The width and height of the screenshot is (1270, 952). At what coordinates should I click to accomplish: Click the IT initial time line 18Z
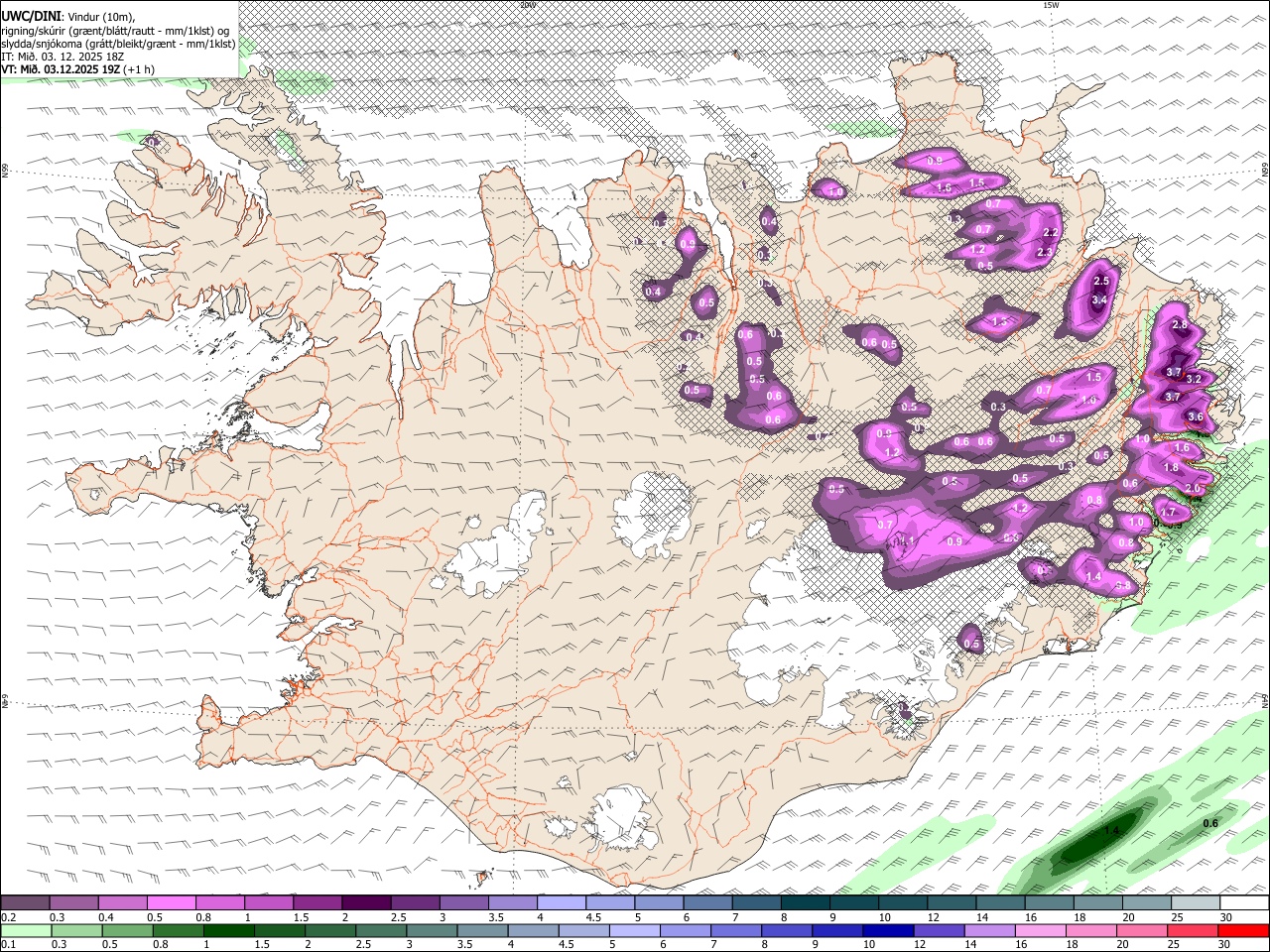(63, 57)
